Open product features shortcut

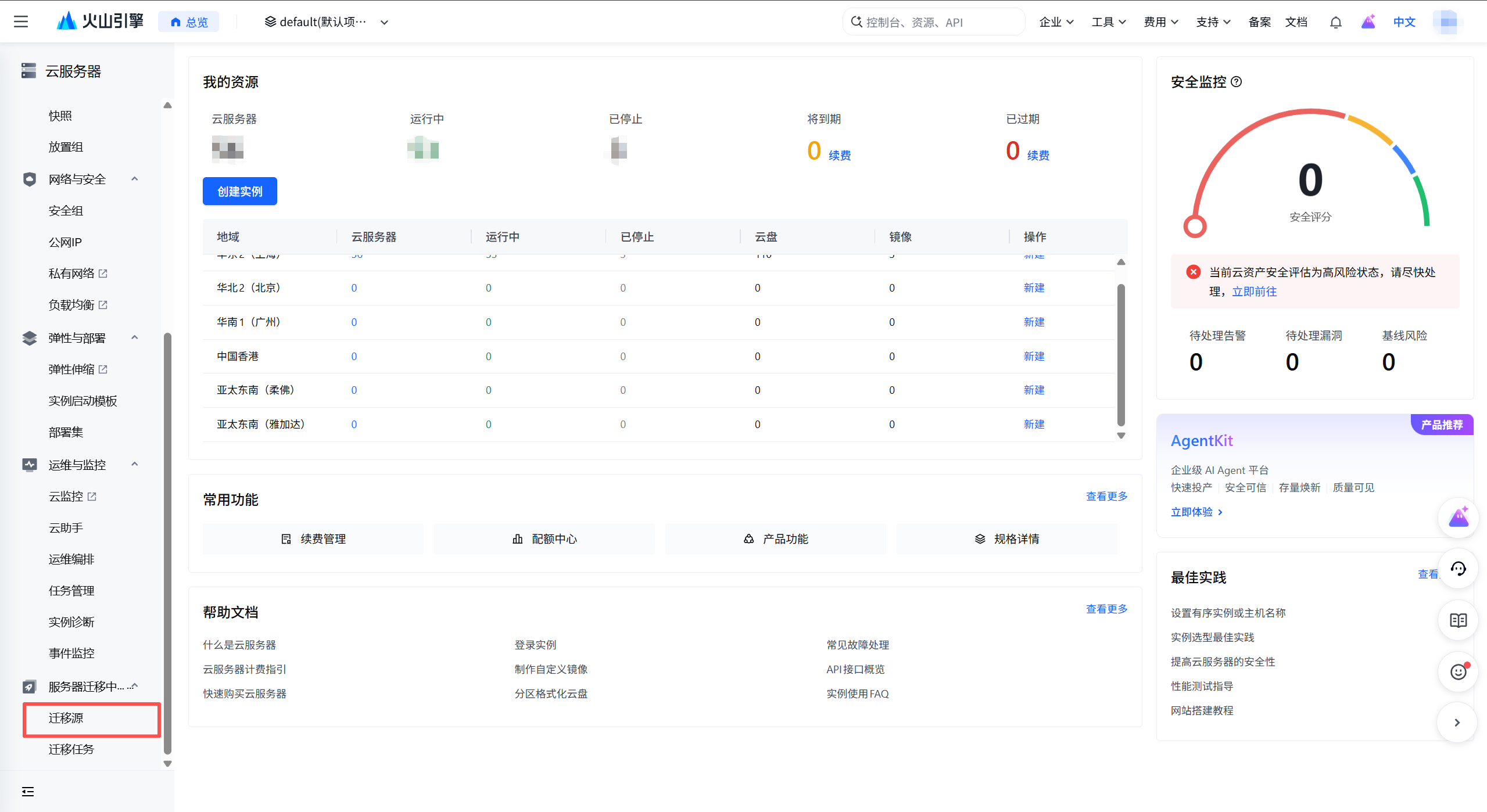(x=776, y=539)
